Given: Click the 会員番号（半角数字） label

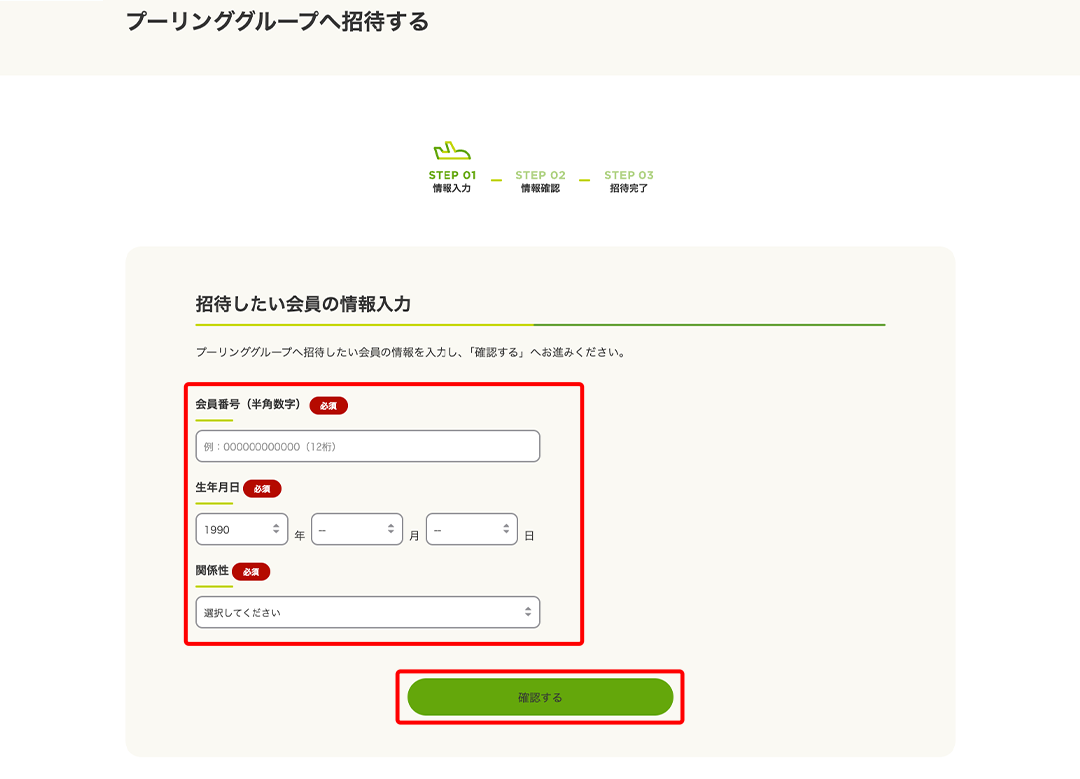Looking at the screenshot, I should pos(248,404).
